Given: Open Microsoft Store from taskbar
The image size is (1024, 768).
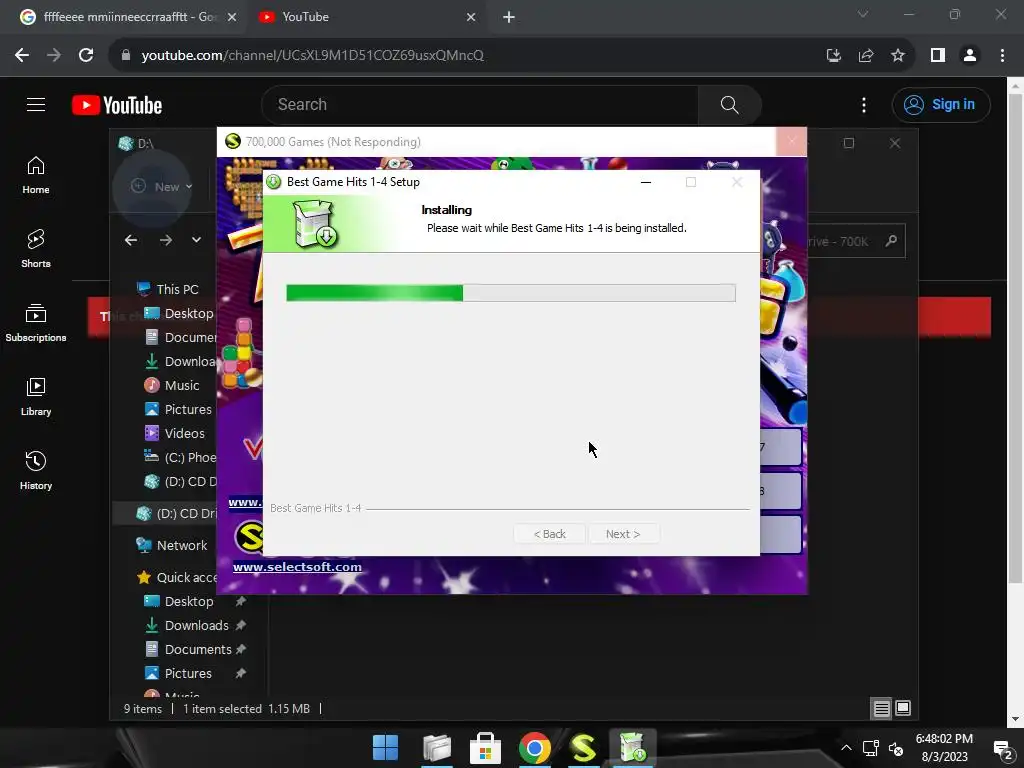Looking at the screenshot, I should coord(485,748).
